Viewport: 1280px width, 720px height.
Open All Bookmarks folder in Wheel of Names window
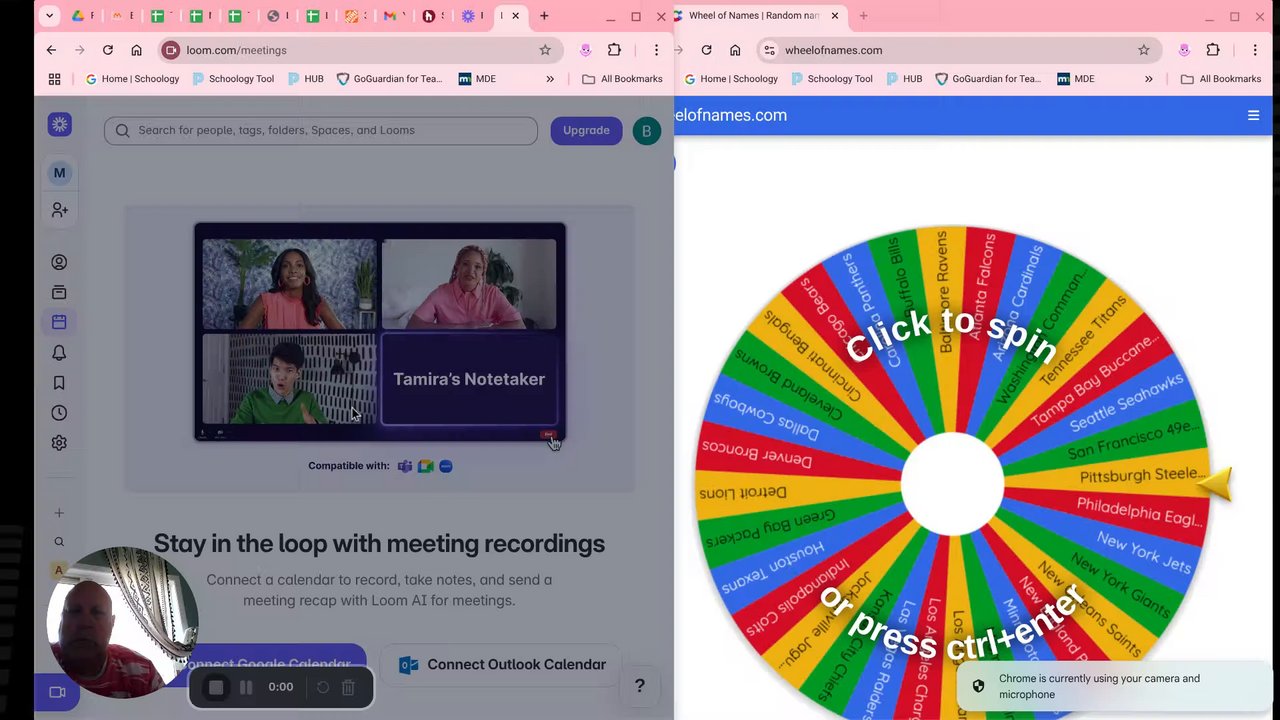(1221, 79)
